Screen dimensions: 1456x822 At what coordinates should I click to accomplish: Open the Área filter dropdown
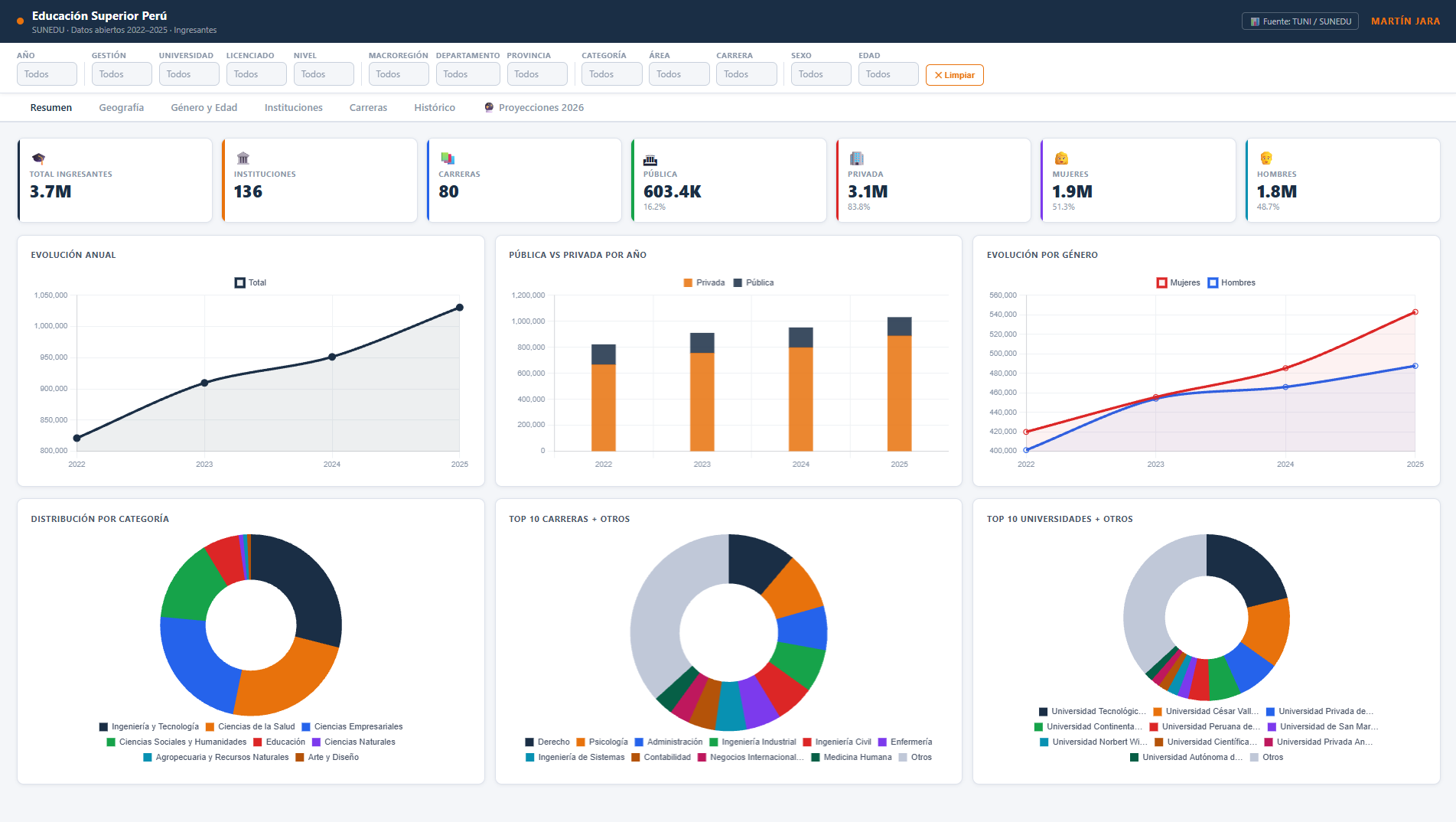pyautogui.click(x=679, y=74)
